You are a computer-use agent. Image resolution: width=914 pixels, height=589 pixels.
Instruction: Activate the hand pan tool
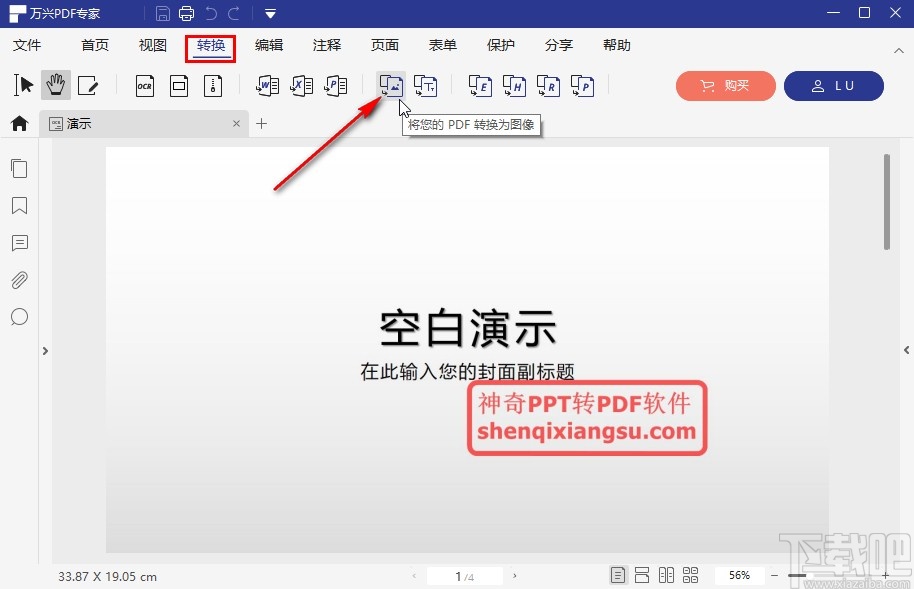pos(55,85)
